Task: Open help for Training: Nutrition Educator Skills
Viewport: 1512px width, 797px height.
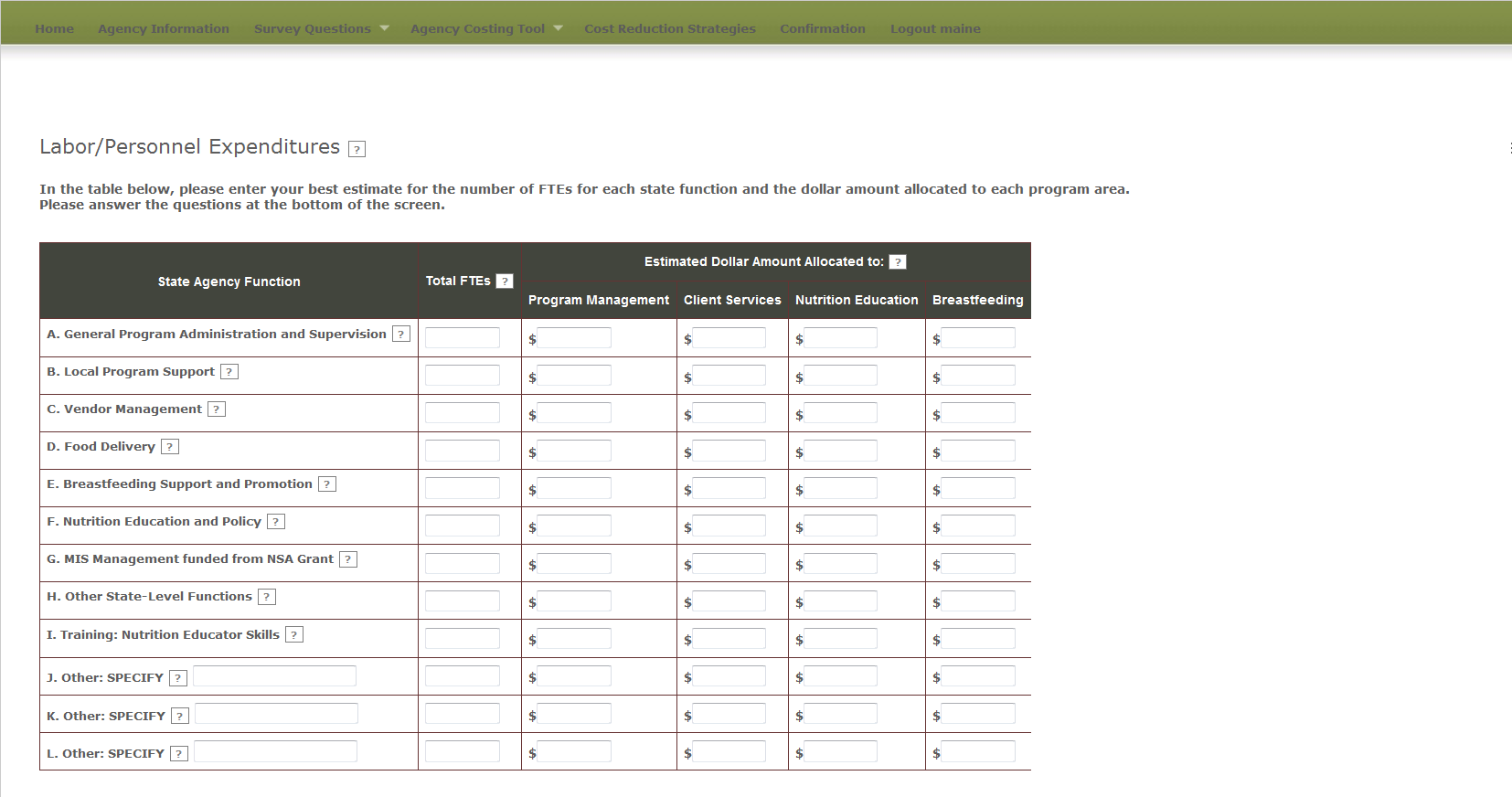Action: (294, 635)
